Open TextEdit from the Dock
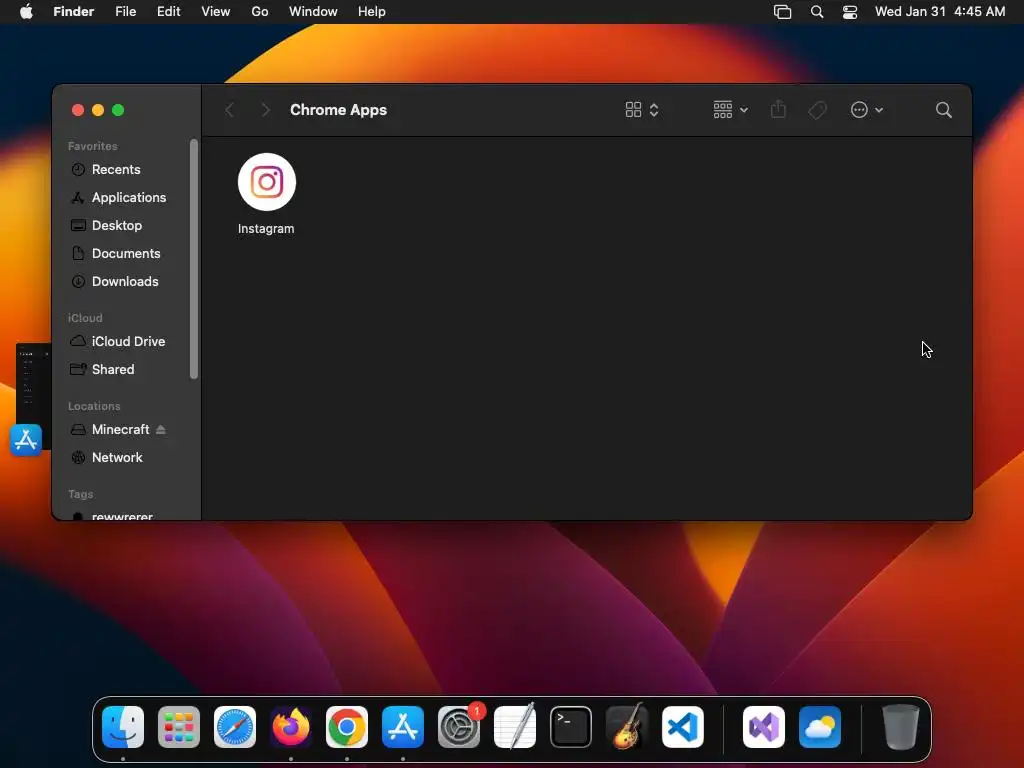Image resolution: width=1024 pixels, height=768 pixels. pos(515,727)
